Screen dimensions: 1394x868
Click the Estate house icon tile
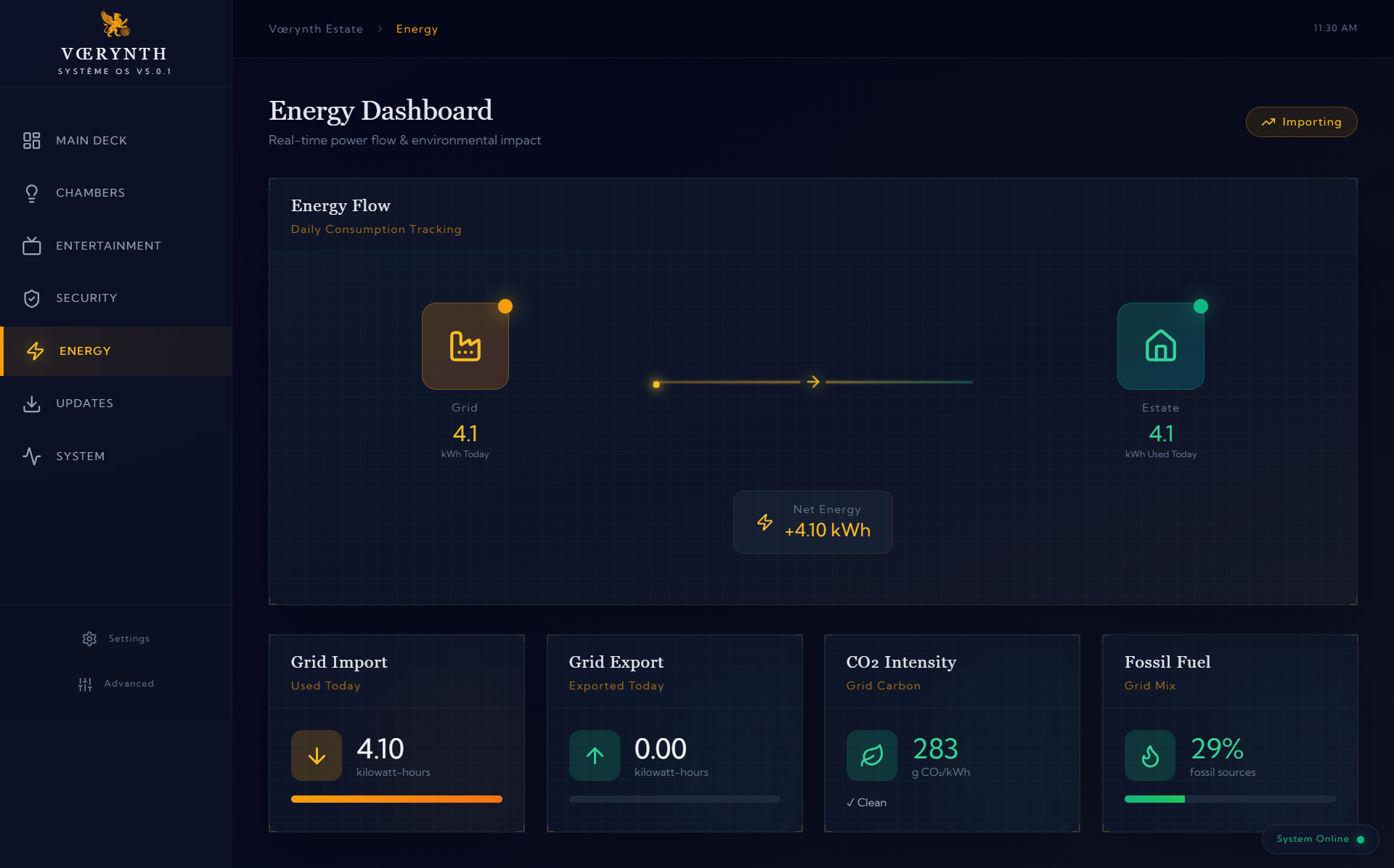(1160, 346)
